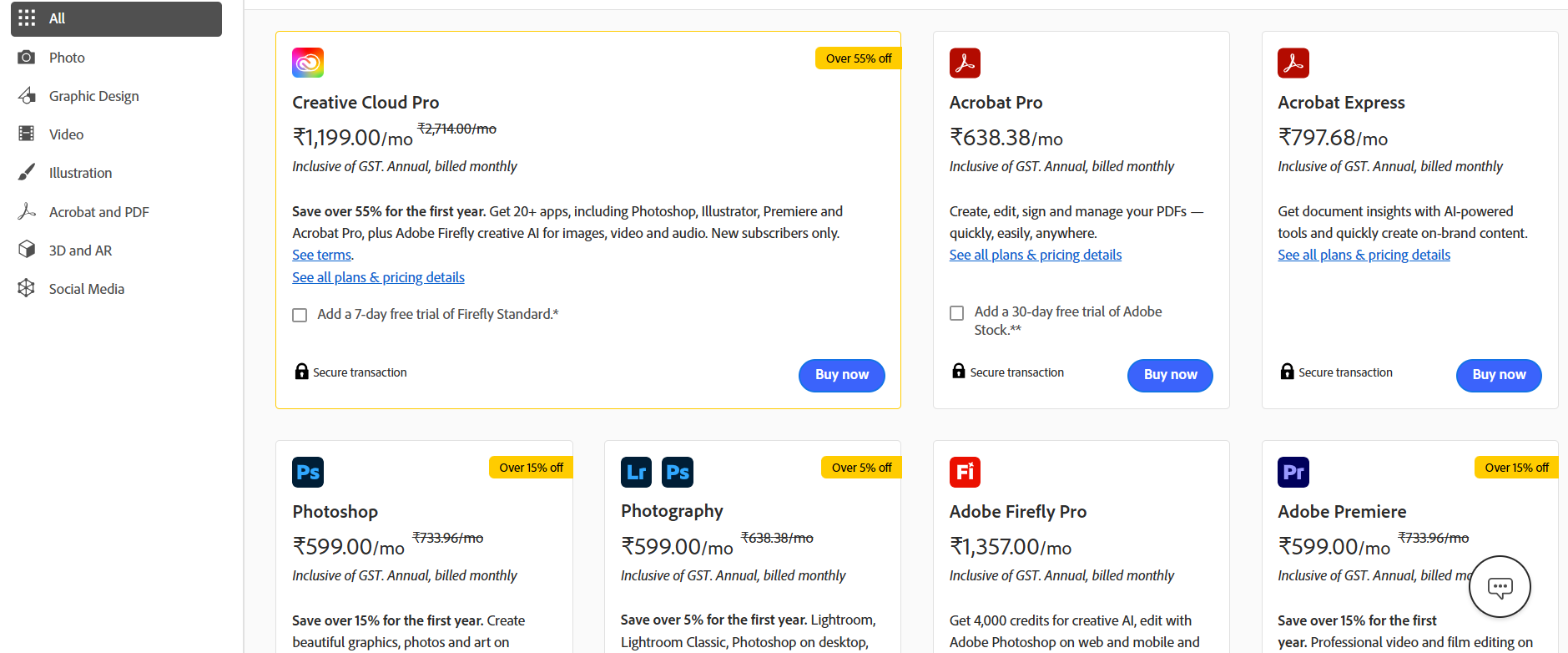Click the Graphic Design category icon

[27, 96]
